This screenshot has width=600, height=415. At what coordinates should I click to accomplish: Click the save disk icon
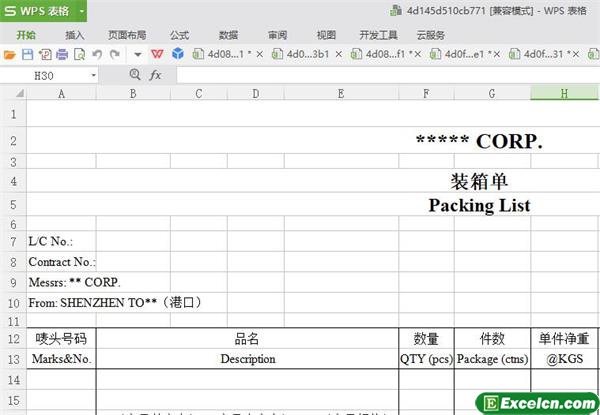pos(27,55)
